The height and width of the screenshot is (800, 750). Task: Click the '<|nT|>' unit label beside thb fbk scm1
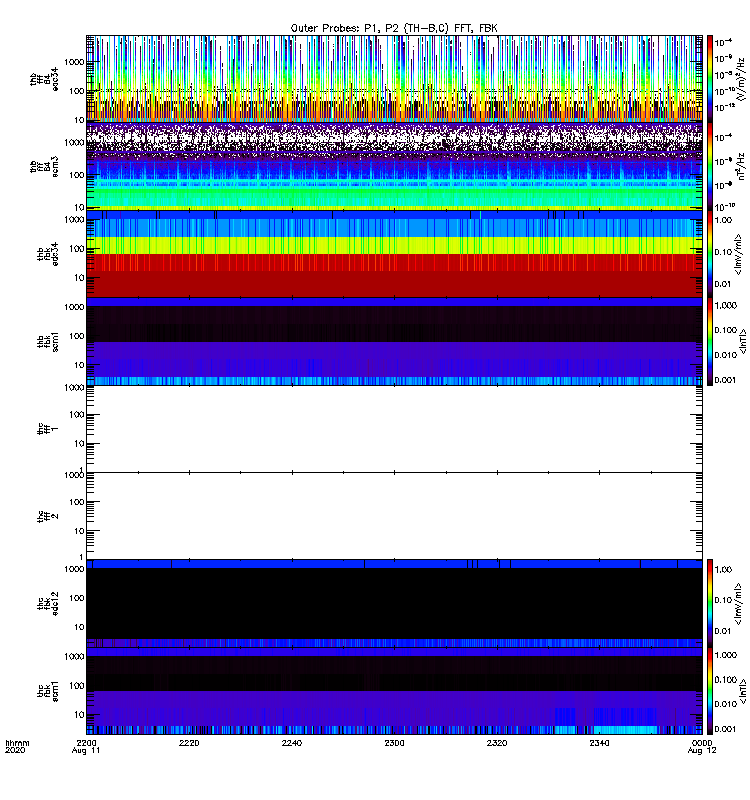click(x=743, y=341)
